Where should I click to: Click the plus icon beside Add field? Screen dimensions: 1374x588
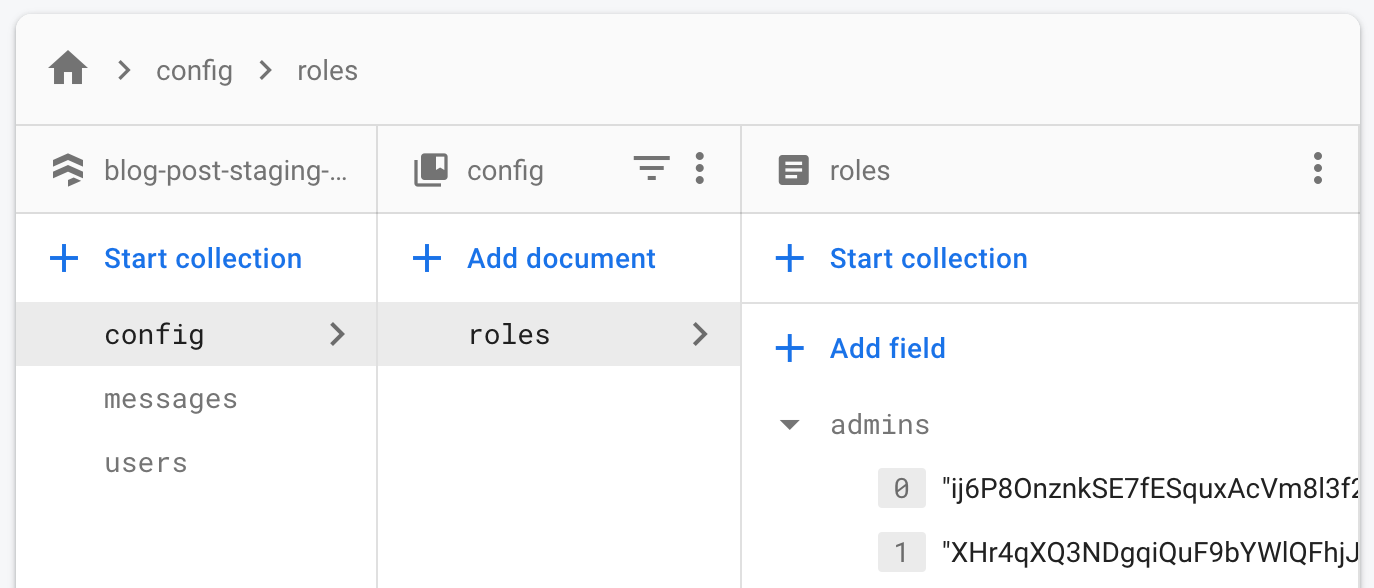pos(790,349)
